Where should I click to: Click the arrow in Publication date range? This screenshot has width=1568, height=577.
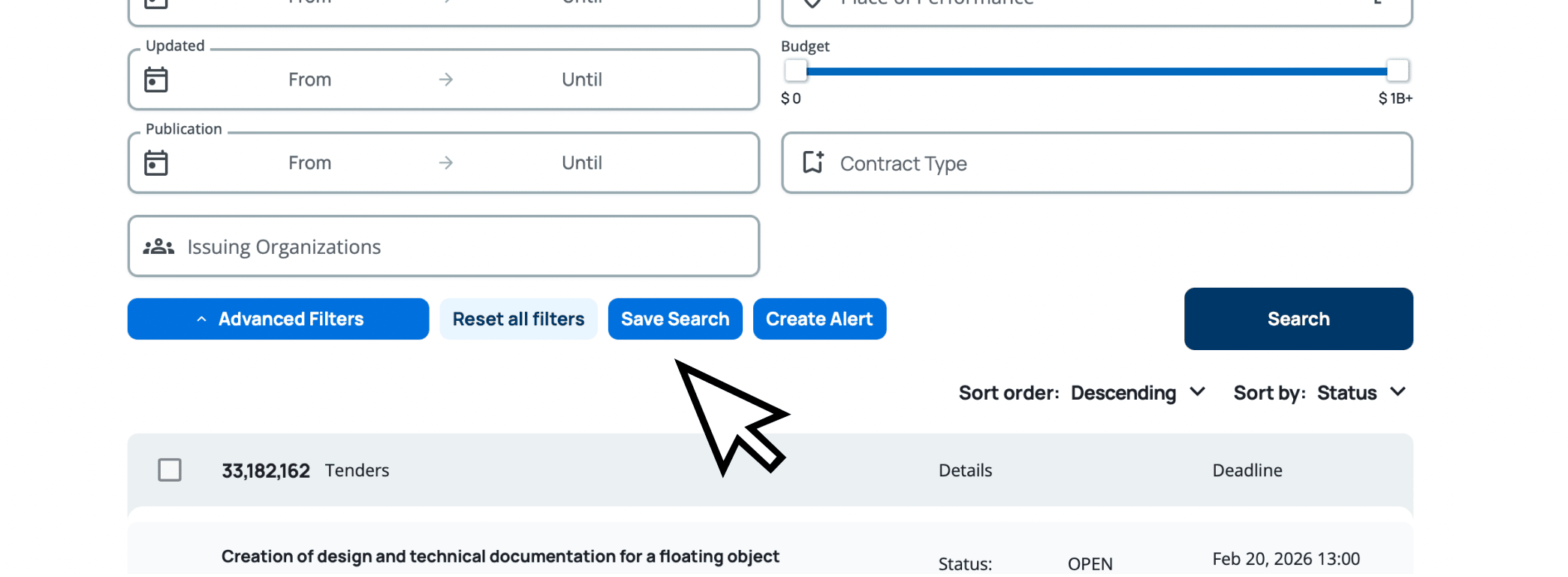(446, 163)
